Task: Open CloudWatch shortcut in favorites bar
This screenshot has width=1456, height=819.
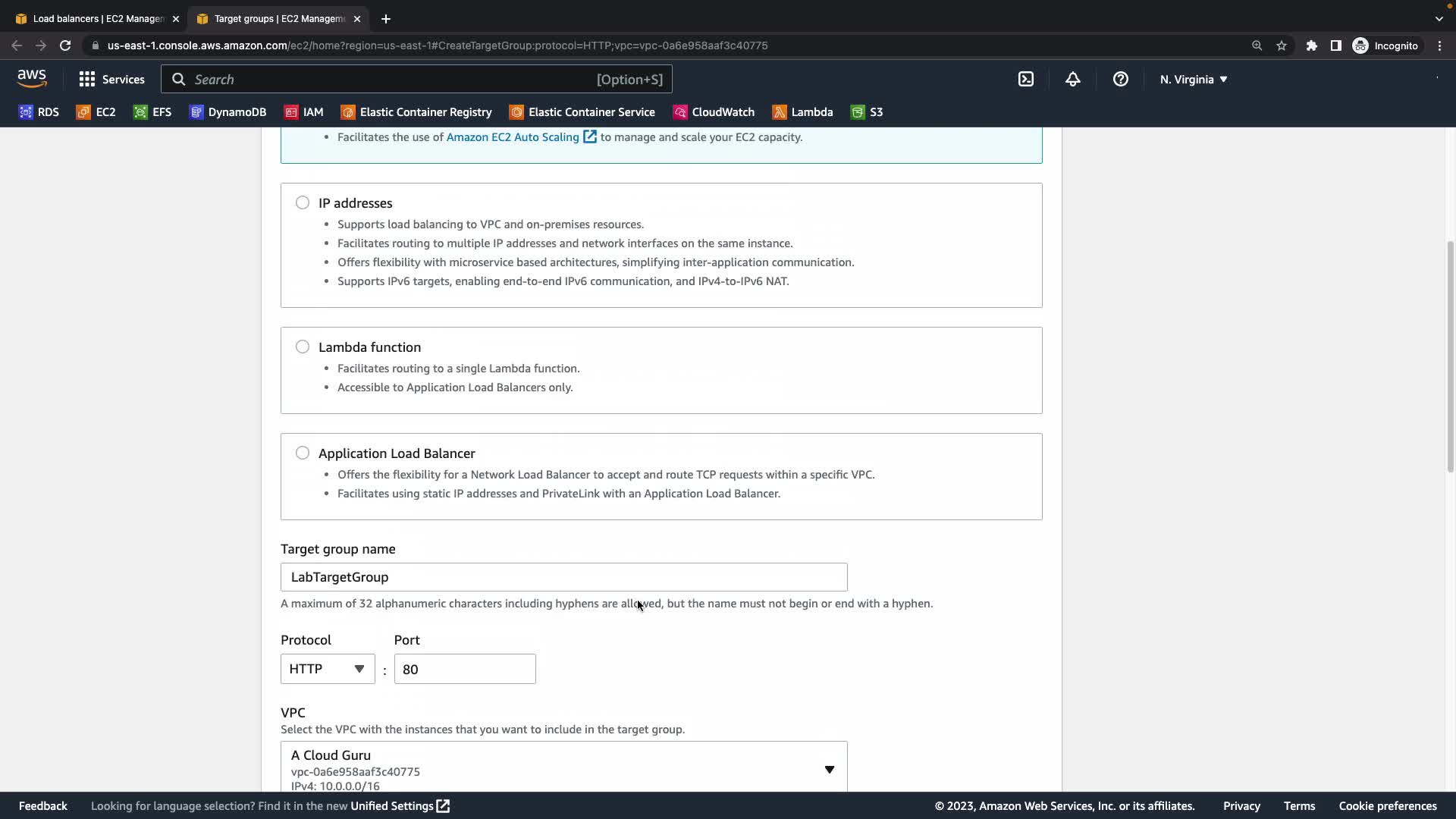Action: click(714, 111)
